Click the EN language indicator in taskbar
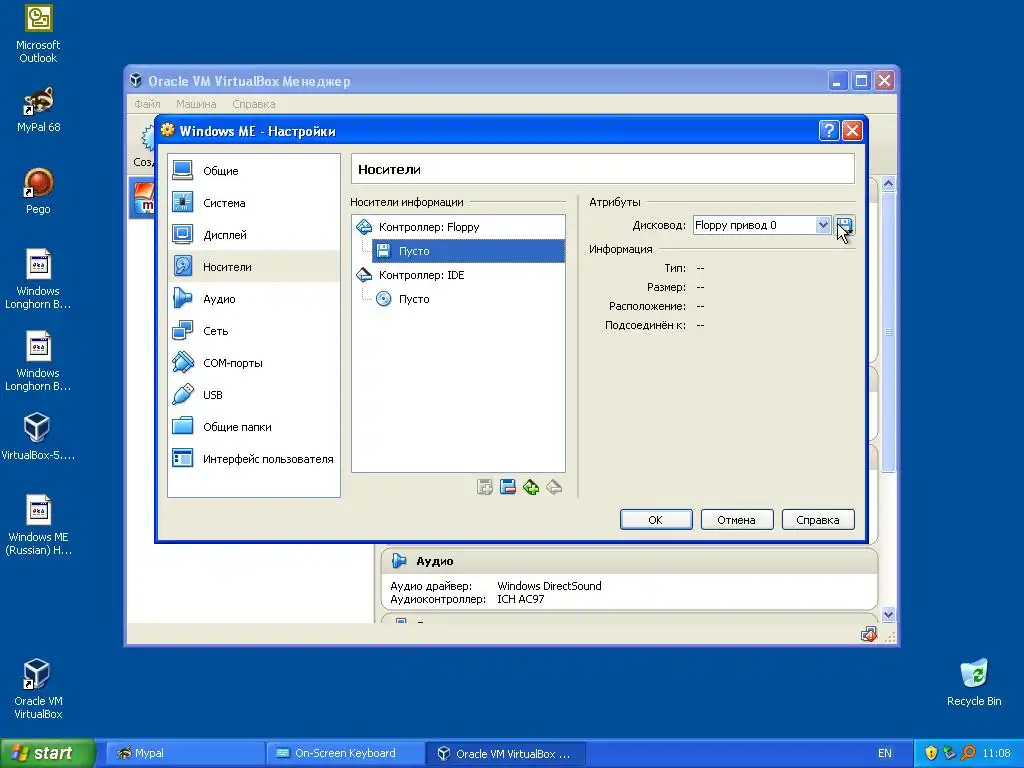This screenshot has width=1024, height=768. 885,753
